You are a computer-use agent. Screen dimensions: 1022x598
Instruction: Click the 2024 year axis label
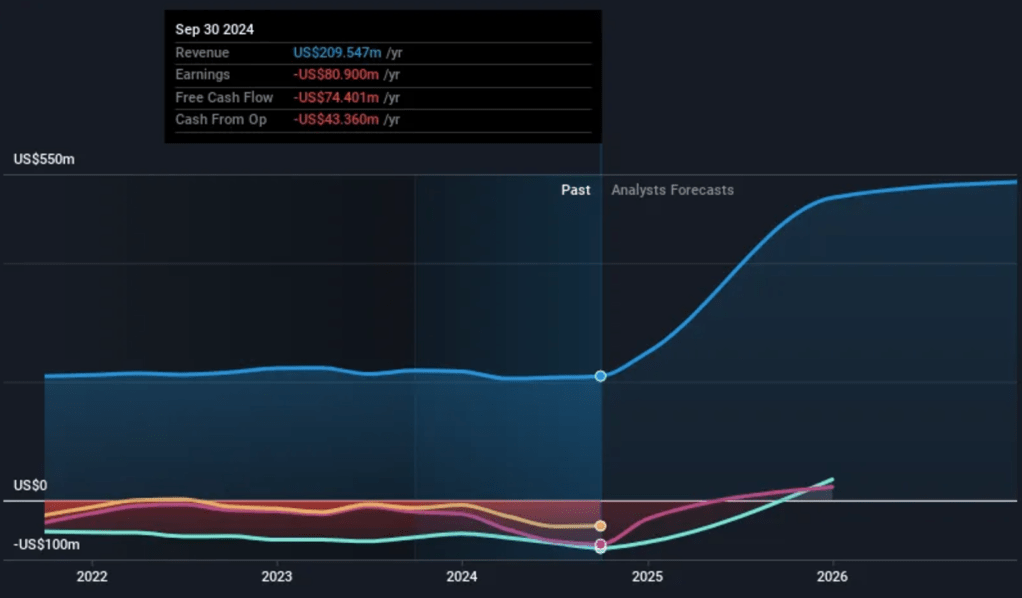coord(462,577)
